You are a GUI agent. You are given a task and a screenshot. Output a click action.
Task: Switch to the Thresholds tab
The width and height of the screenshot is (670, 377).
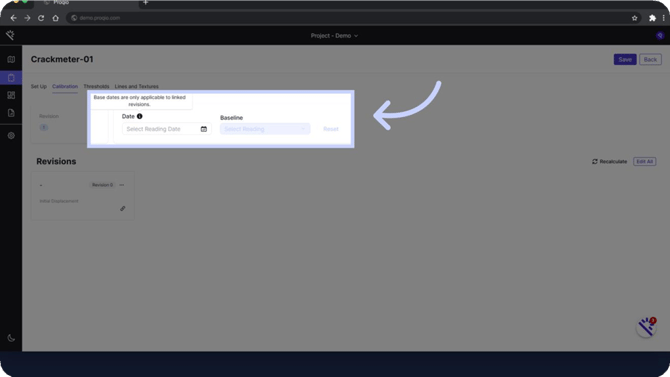[96, 86]
